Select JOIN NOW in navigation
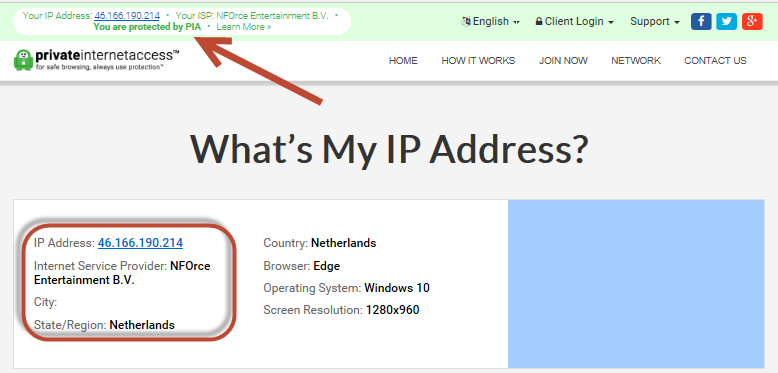Viewport: 778px width, 373px height. 563,61
